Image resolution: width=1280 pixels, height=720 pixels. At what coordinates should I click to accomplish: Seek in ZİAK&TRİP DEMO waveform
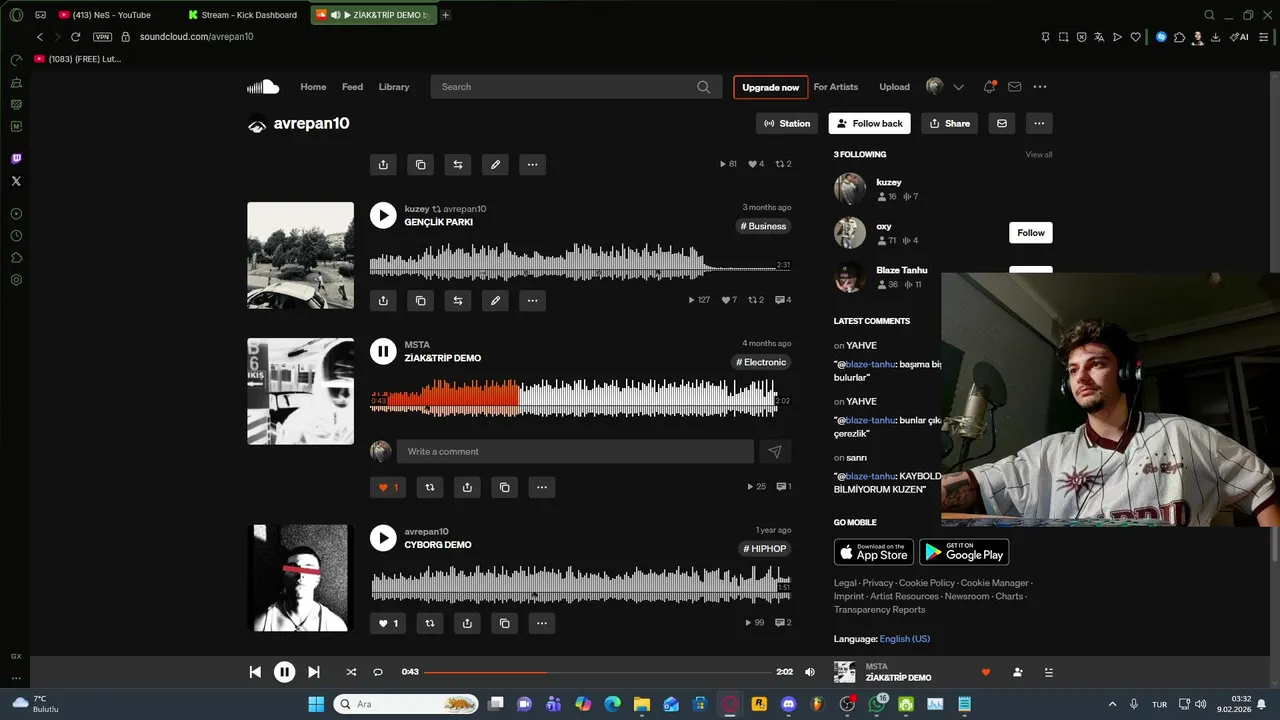pos(580,397)
